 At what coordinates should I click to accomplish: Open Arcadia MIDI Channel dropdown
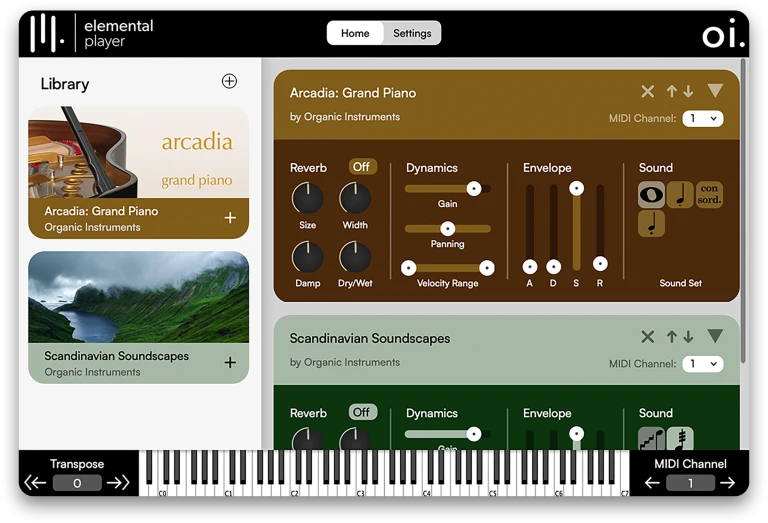tap(703, 119)
